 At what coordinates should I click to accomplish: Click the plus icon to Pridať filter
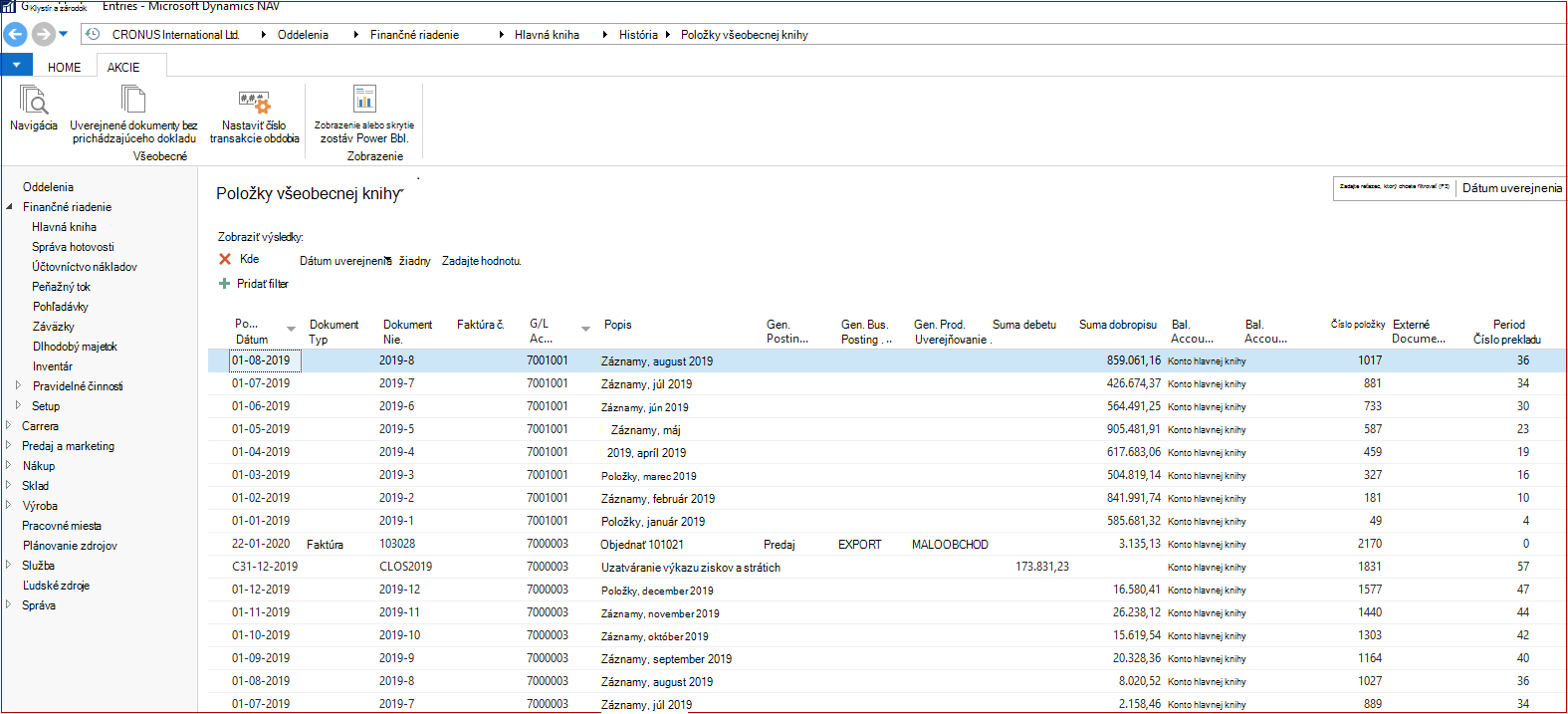[224, 284]
